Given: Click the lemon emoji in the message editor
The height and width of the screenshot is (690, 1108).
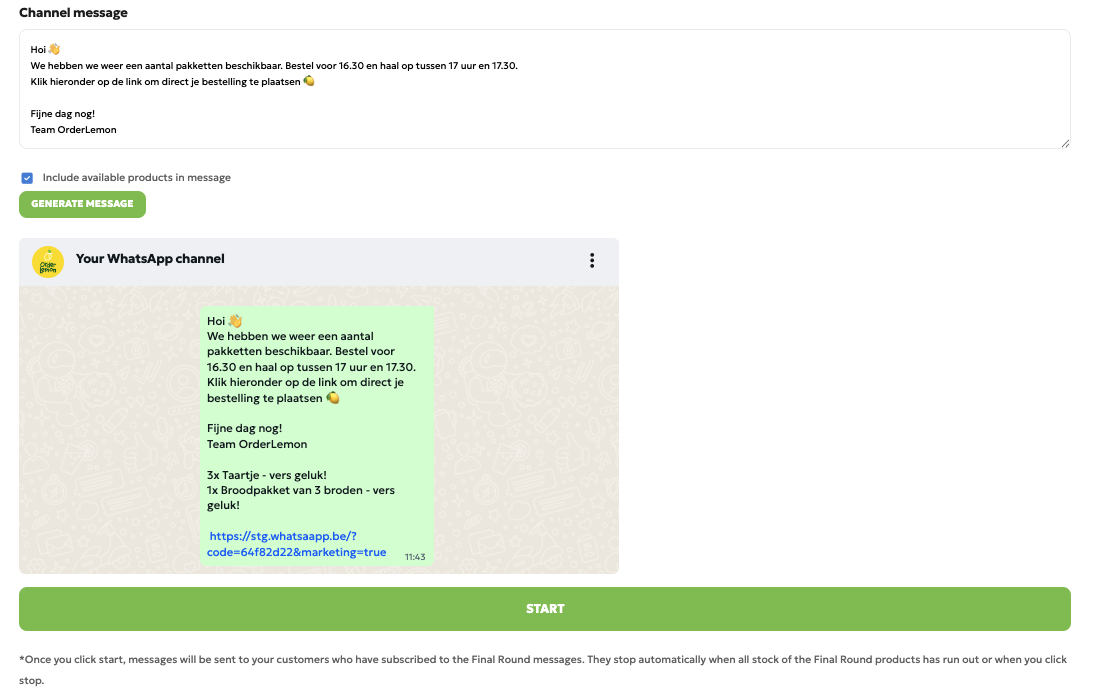Looking at the screenshot, I should [x=309, y=82].
